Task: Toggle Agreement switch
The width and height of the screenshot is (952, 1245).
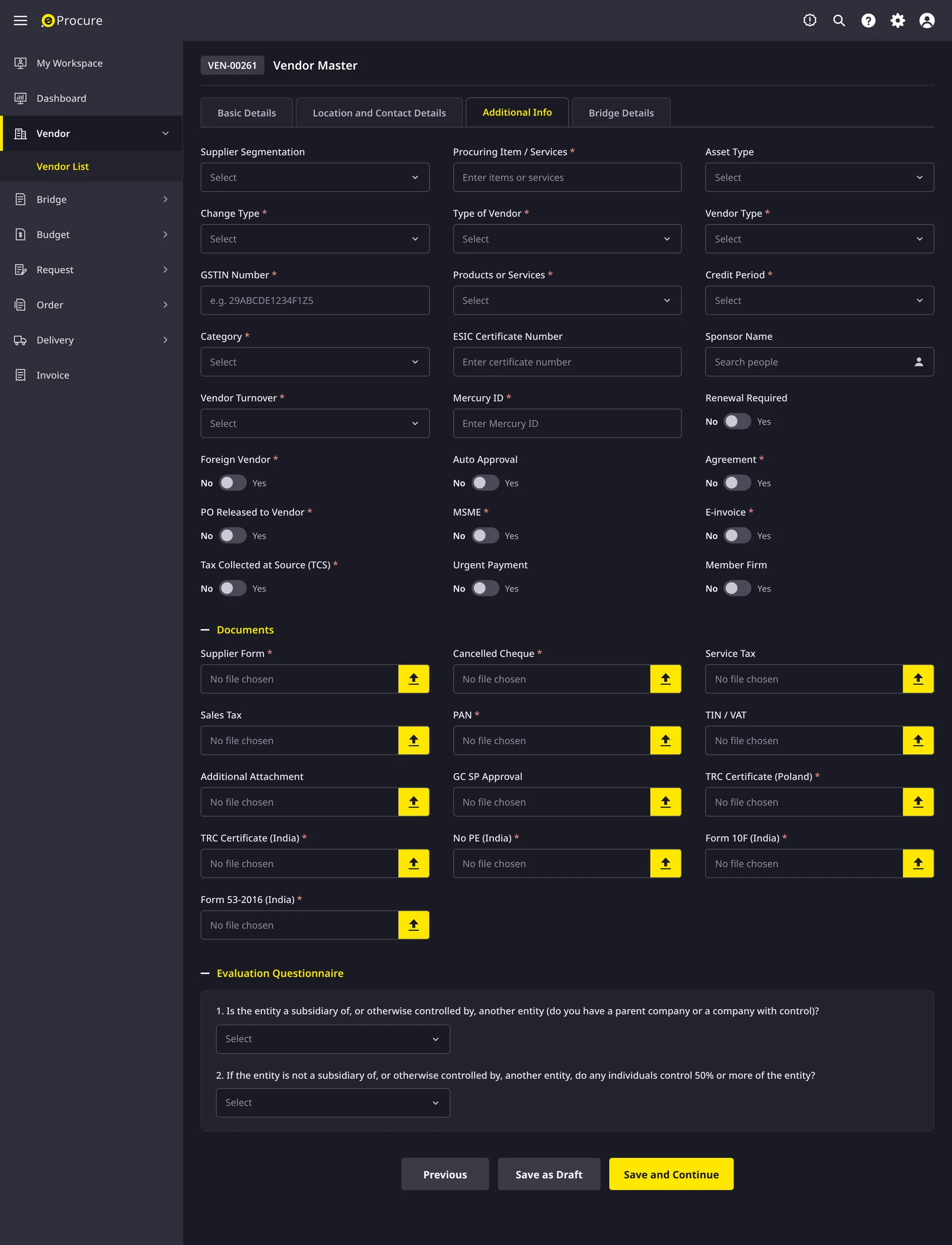Action: 737,483
